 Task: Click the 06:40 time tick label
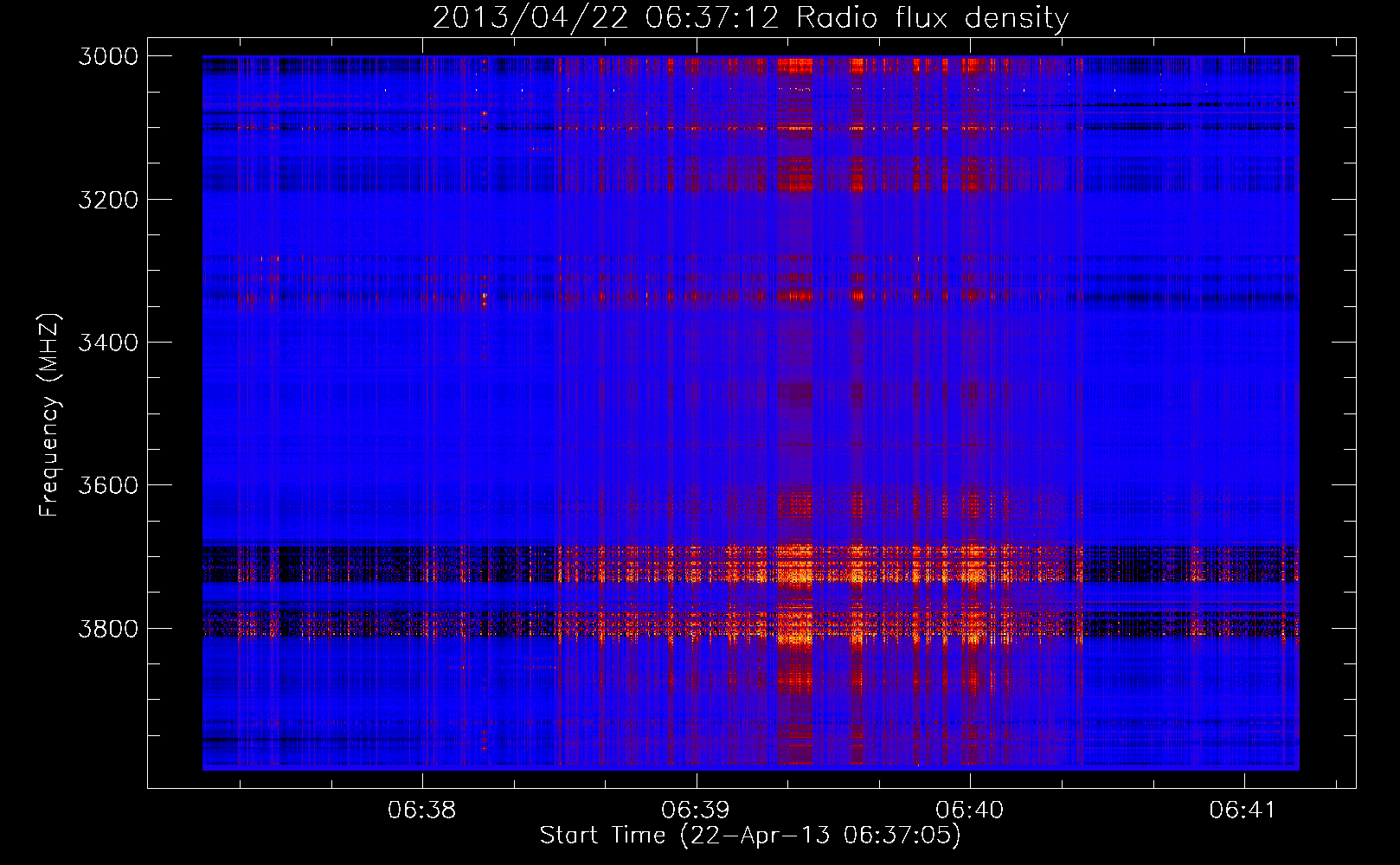click(970, 810)
